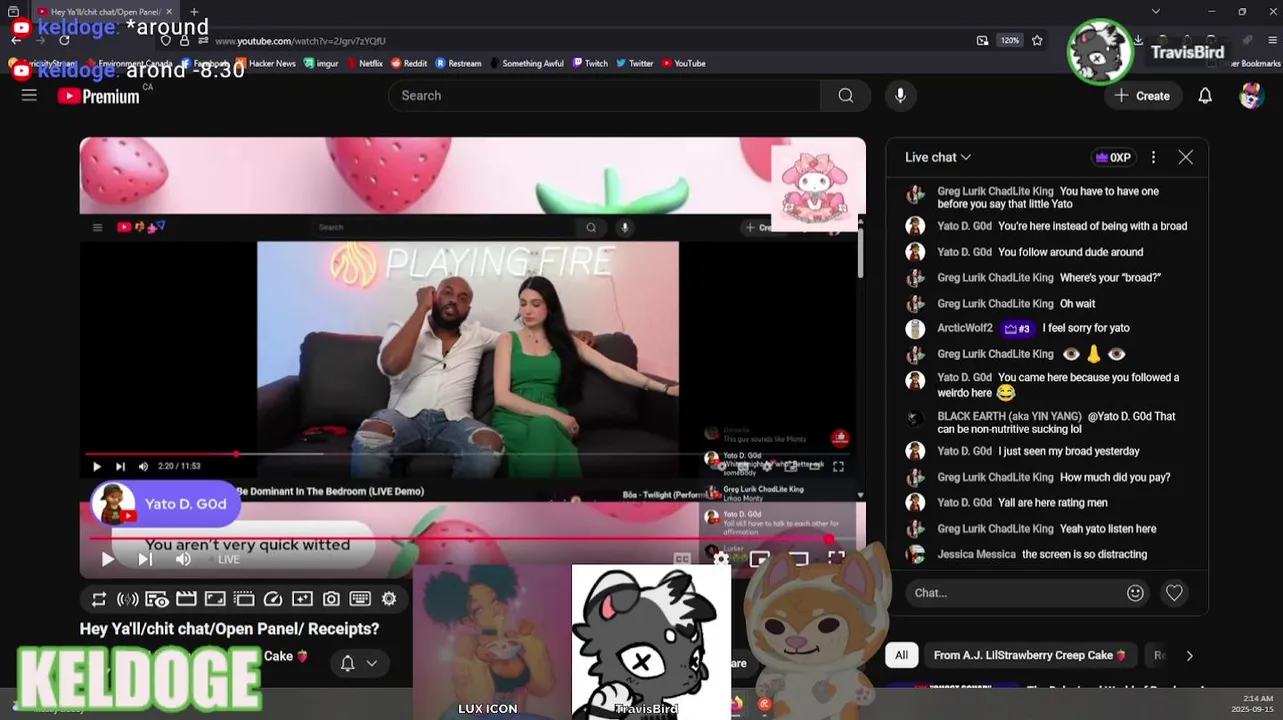Screen dimensions: 1283x720
Task: Skip to next video in live player
Action: (145, 559)
